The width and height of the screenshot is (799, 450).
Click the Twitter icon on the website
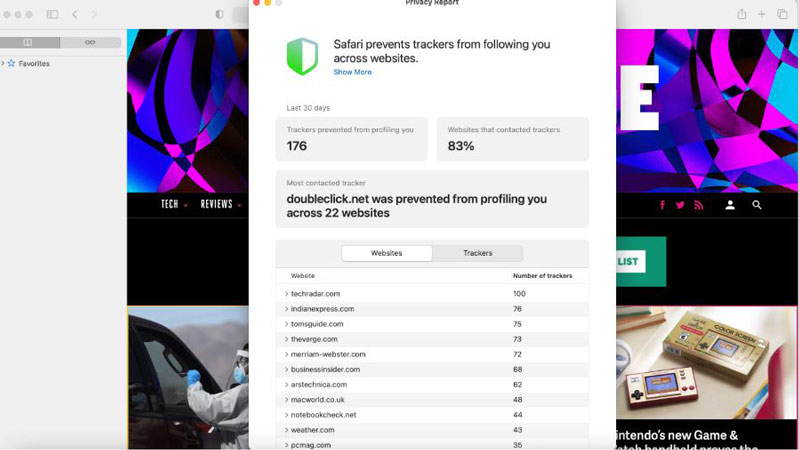pos(680,205)
